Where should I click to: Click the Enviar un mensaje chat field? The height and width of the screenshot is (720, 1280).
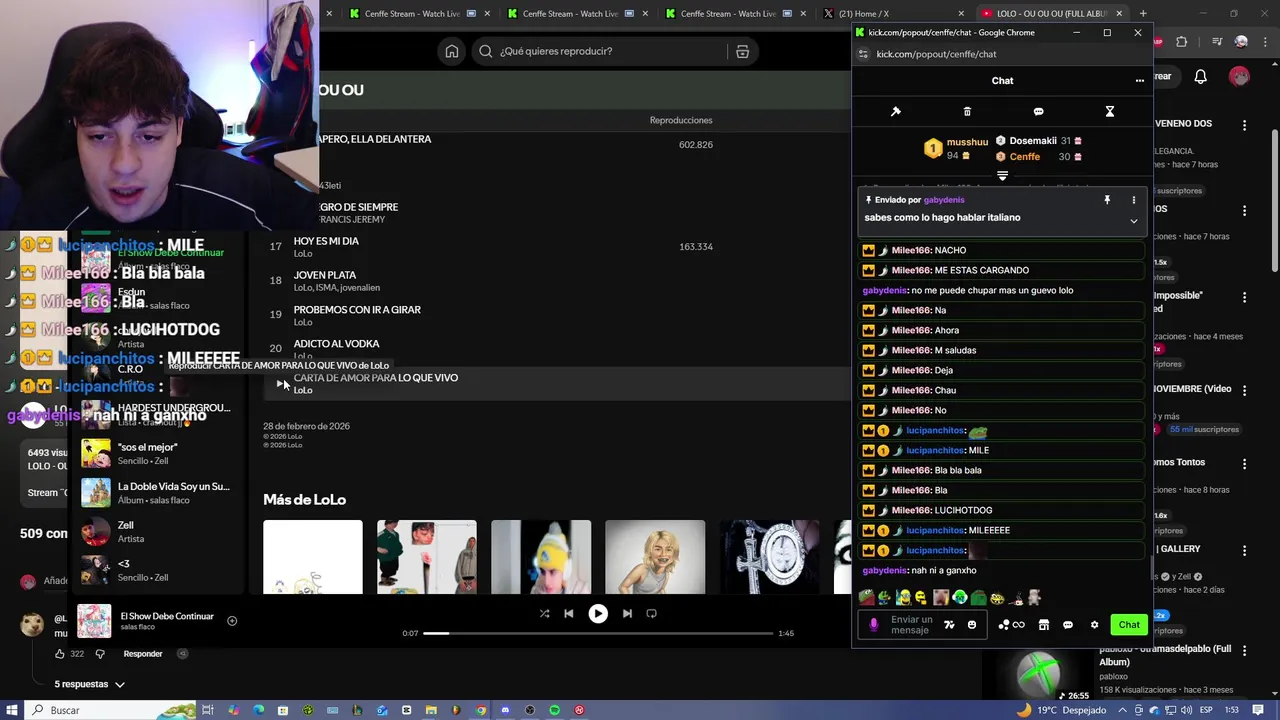pos(911,625)
